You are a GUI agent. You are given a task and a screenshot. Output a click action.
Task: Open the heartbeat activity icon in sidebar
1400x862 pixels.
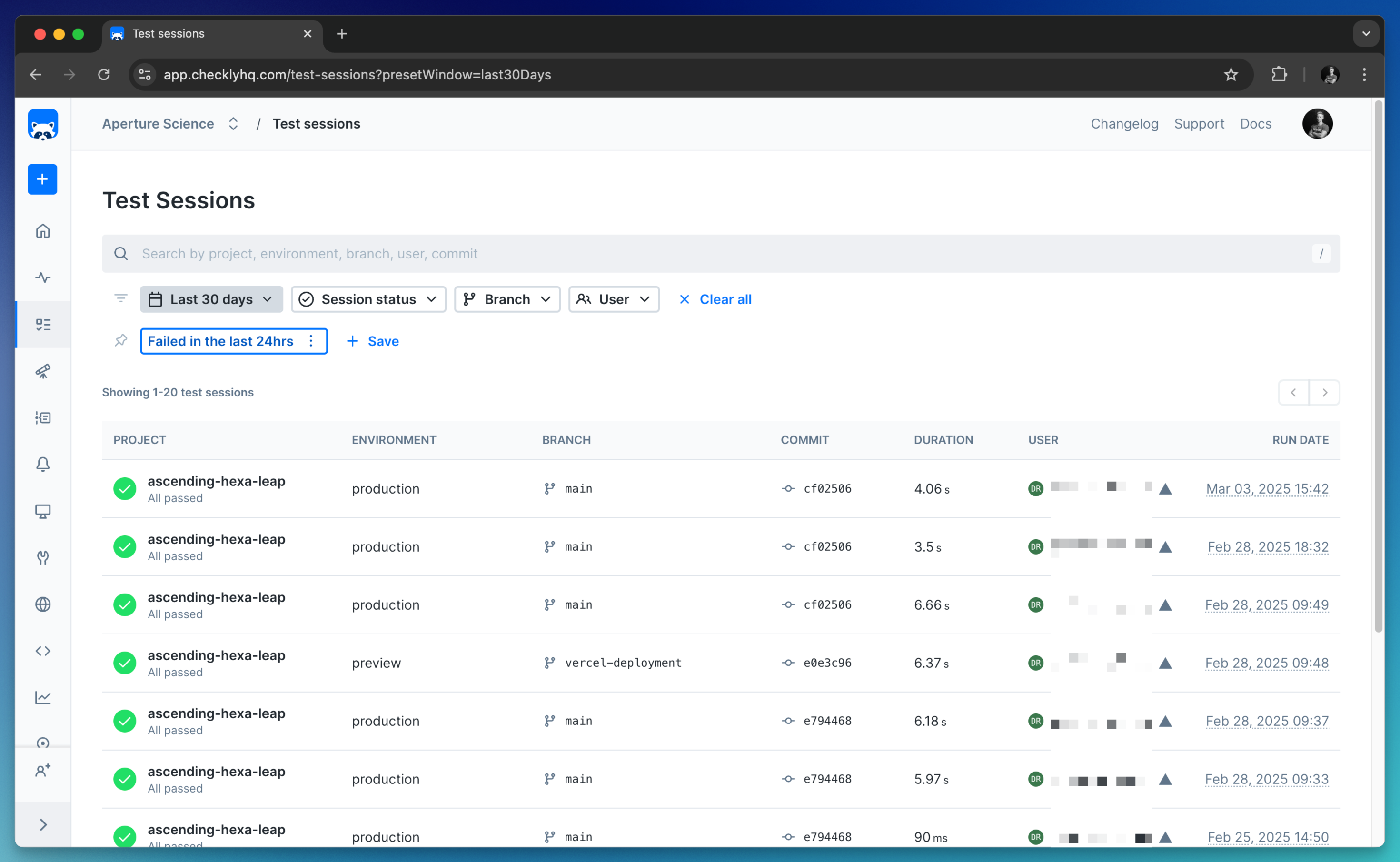(x=43, y=277)
